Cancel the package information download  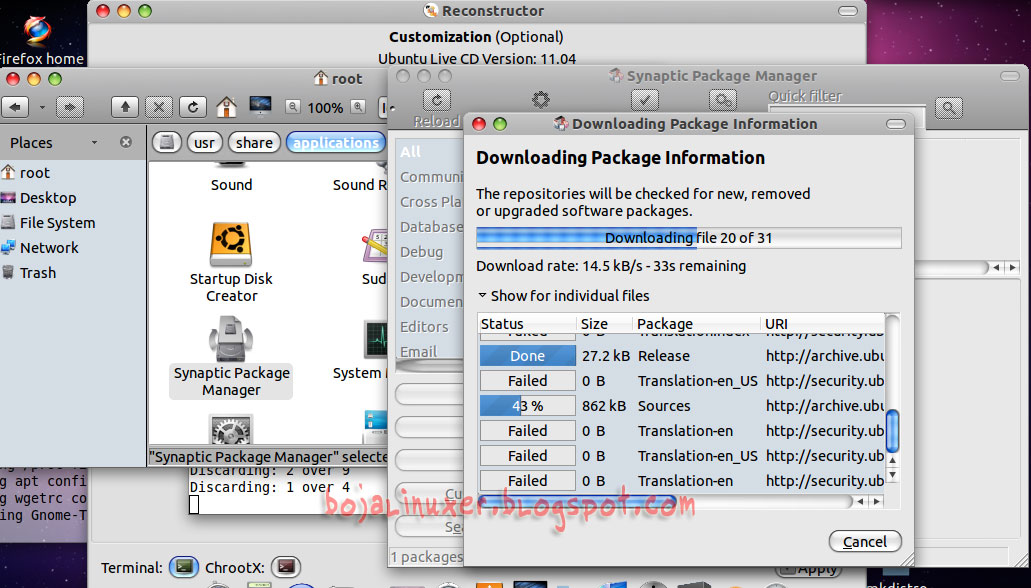[x=864, y=541]
